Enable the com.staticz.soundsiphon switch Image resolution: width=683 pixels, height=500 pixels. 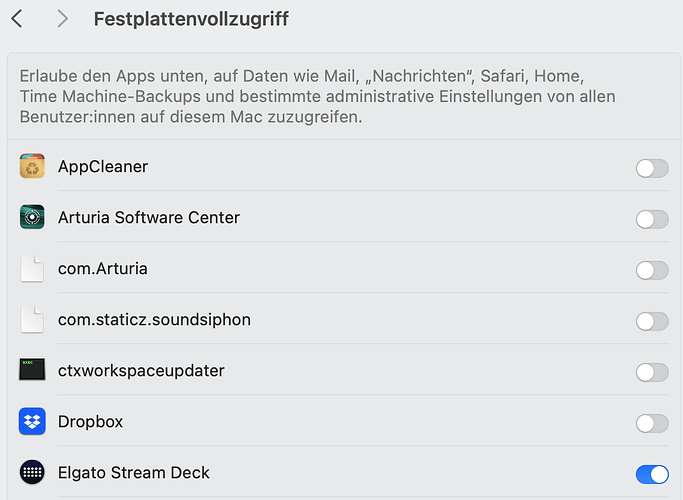click(652, 321)
